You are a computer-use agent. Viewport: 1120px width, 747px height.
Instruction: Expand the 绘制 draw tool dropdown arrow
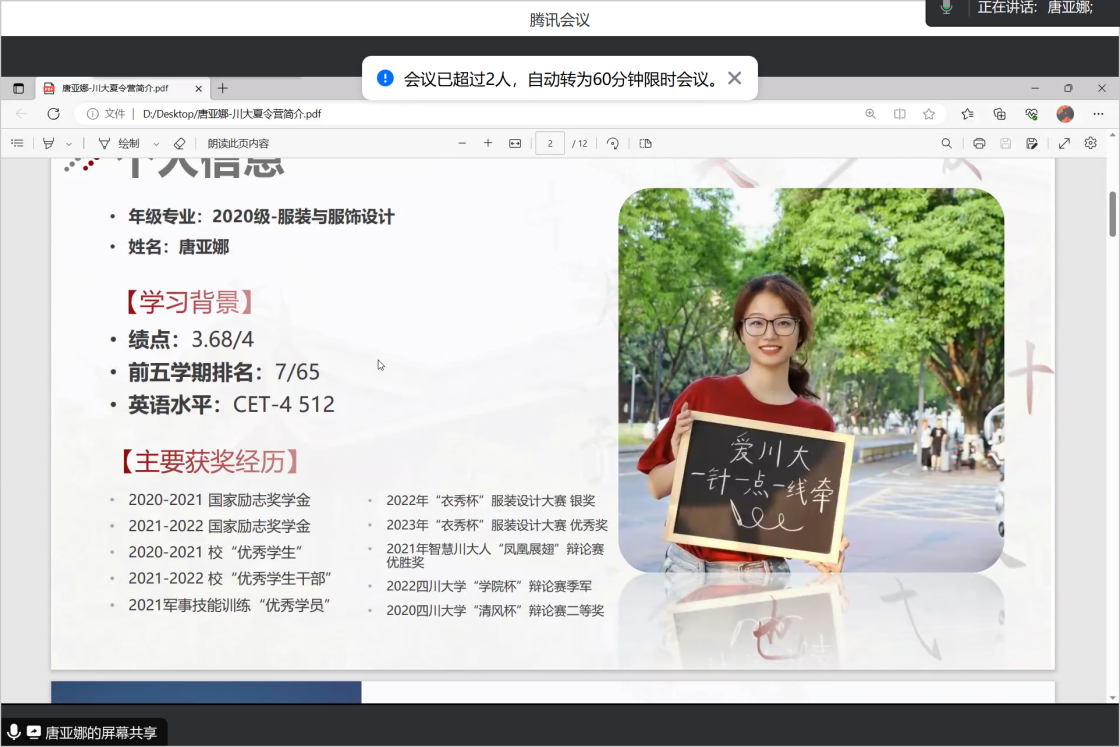[x=156, y=144]
